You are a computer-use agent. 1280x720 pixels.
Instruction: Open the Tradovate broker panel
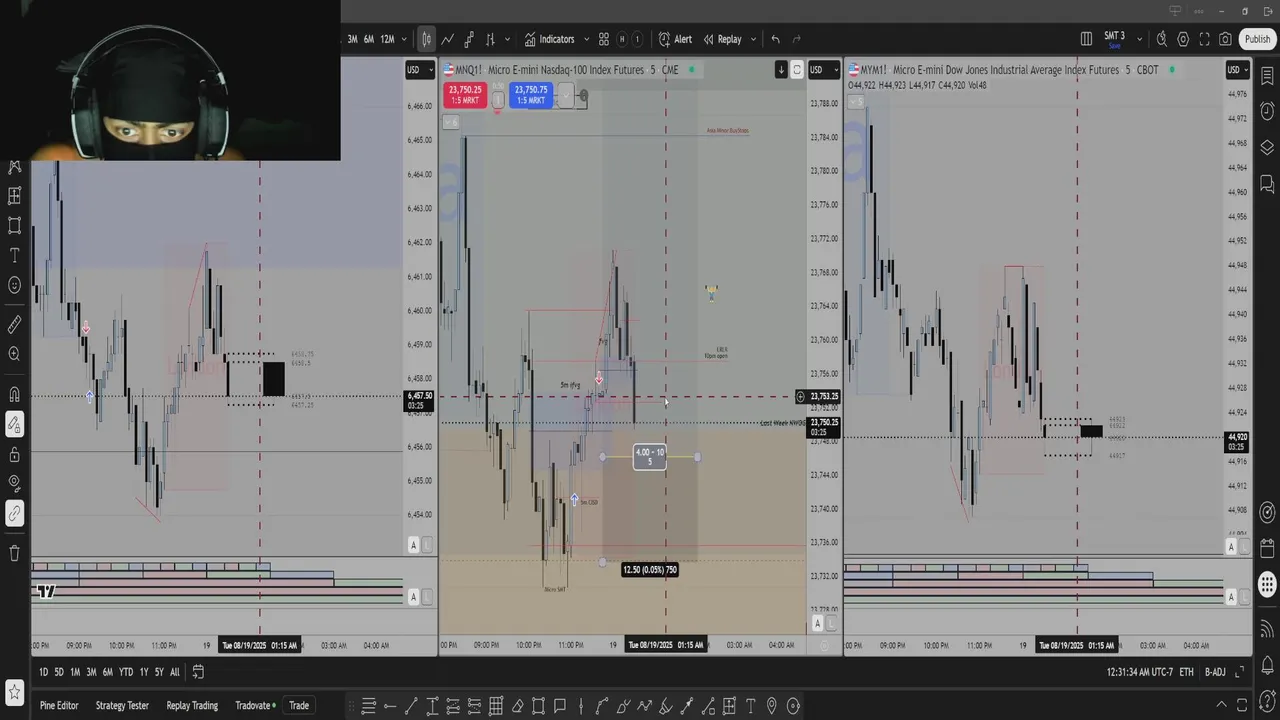[x=256, y=705]
